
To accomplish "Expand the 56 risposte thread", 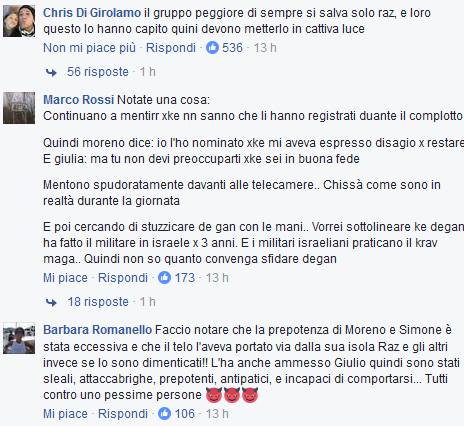I will pyautogui.click(x=98, y=72).
